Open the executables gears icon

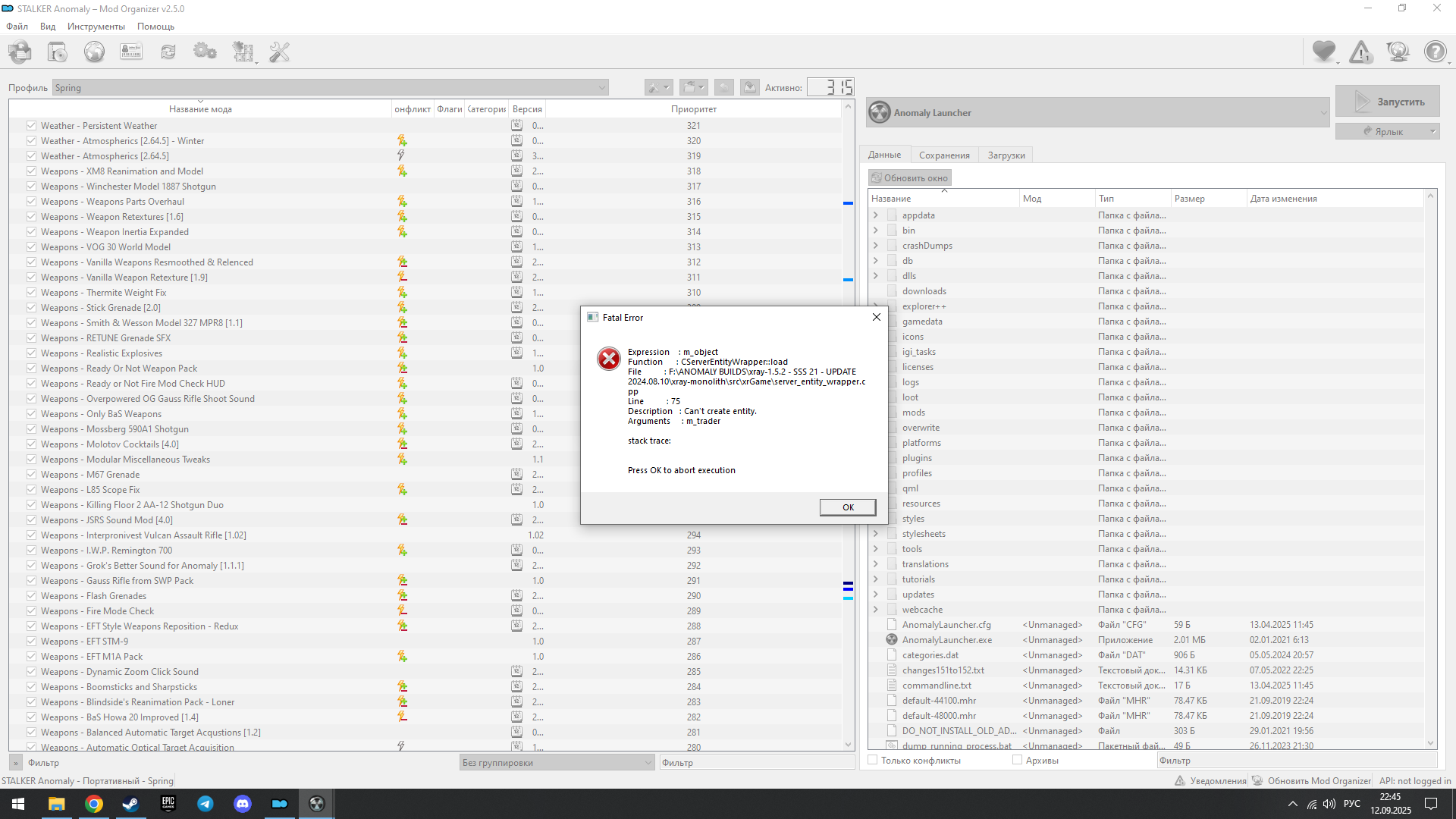click(205, 52)
